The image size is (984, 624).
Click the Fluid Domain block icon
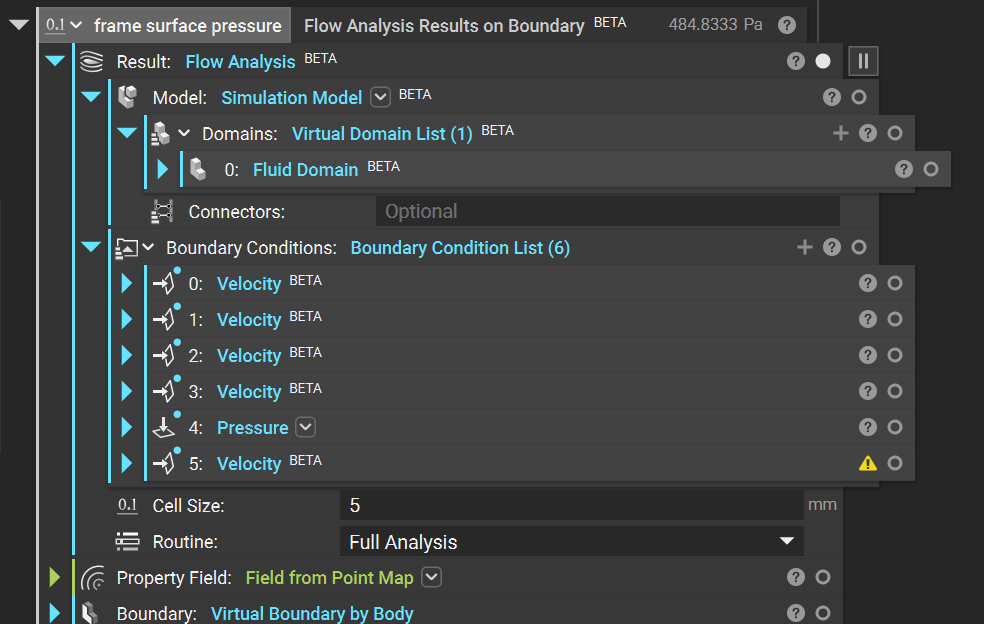point(198,169)
